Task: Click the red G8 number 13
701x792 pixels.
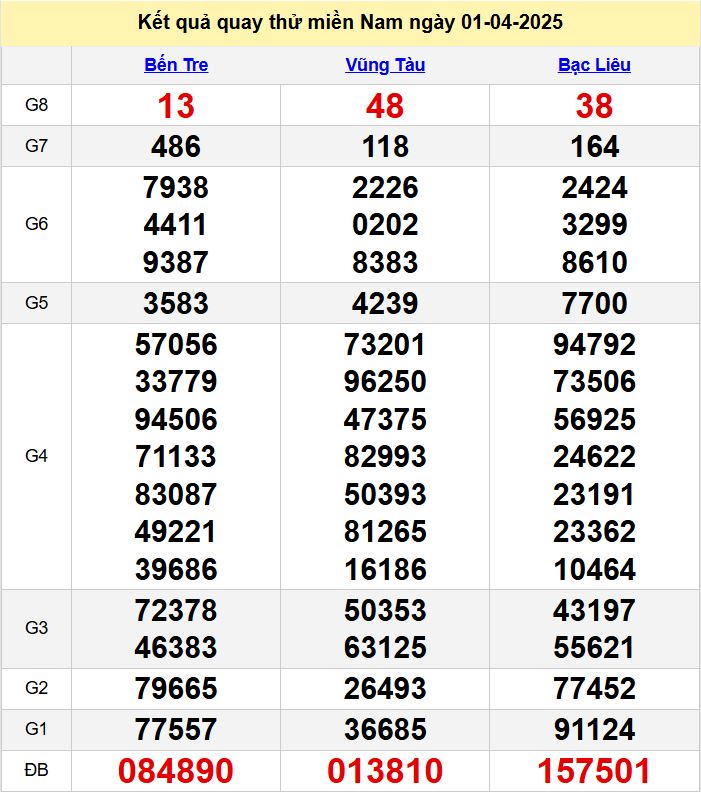Action: pos(176,106)
